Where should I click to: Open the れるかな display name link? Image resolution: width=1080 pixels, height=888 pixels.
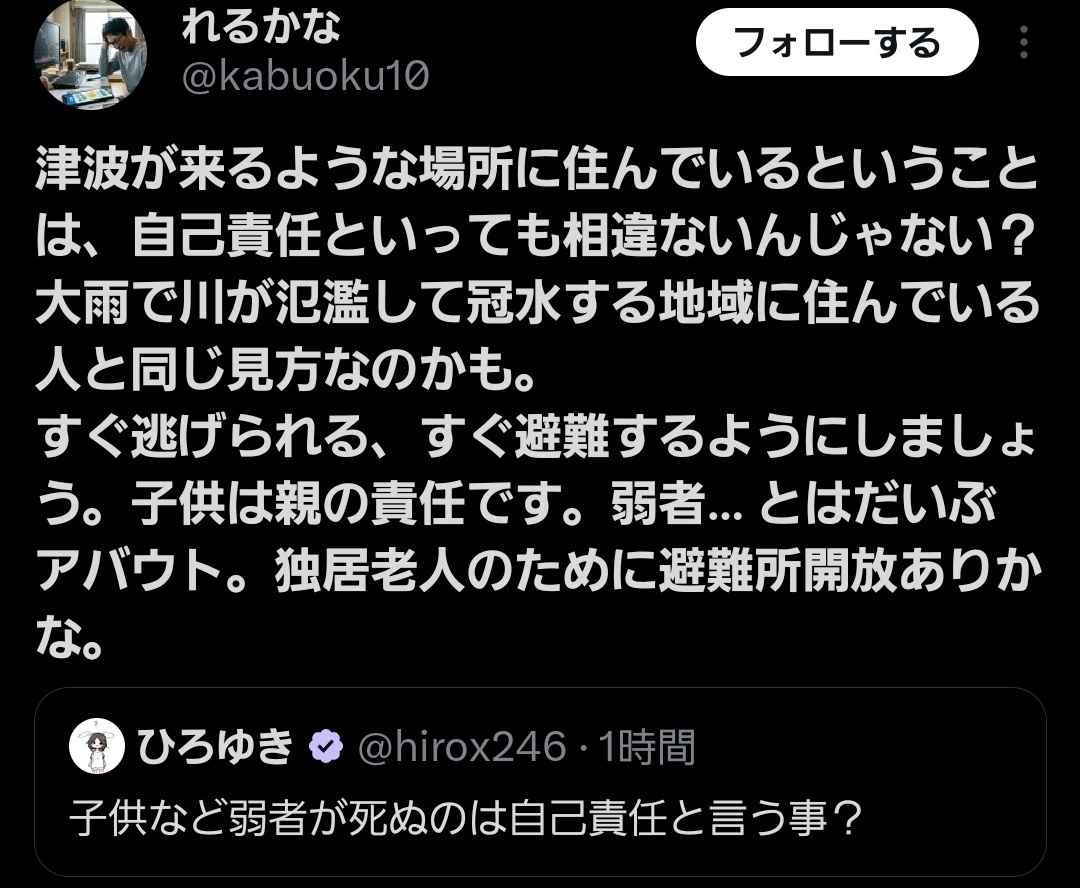262,27
